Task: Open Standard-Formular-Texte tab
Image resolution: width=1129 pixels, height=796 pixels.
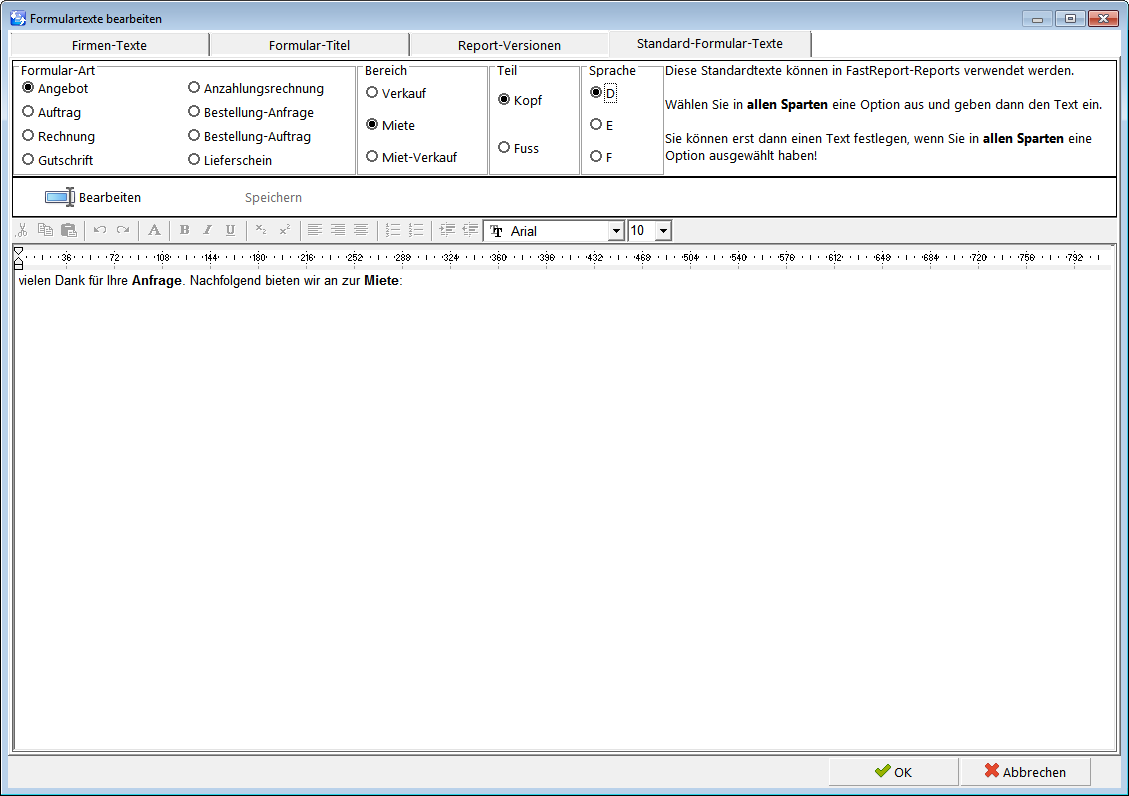Action: [709, 43]
